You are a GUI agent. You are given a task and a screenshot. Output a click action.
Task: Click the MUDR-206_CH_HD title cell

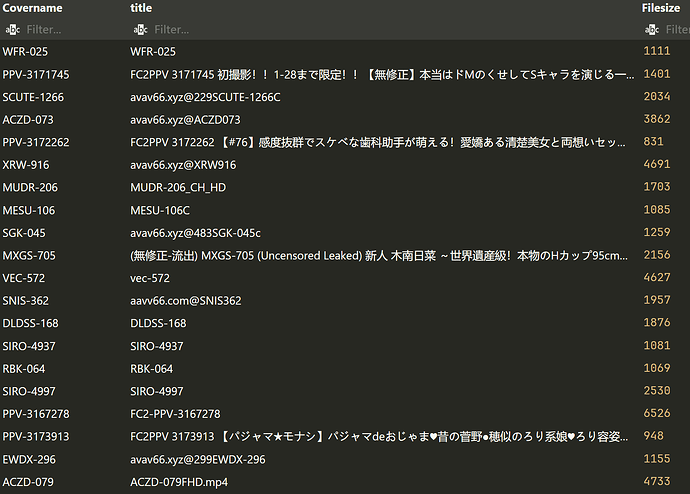coord(178,187)
